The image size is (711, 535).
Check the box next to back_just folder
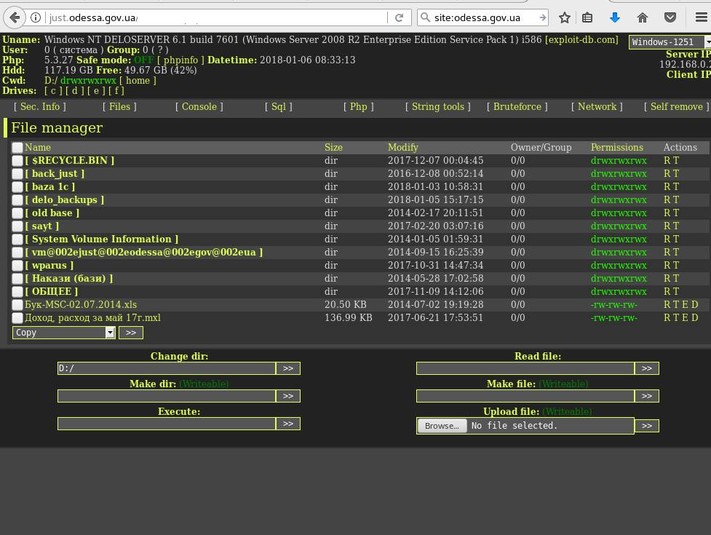[x=17, y=174]
